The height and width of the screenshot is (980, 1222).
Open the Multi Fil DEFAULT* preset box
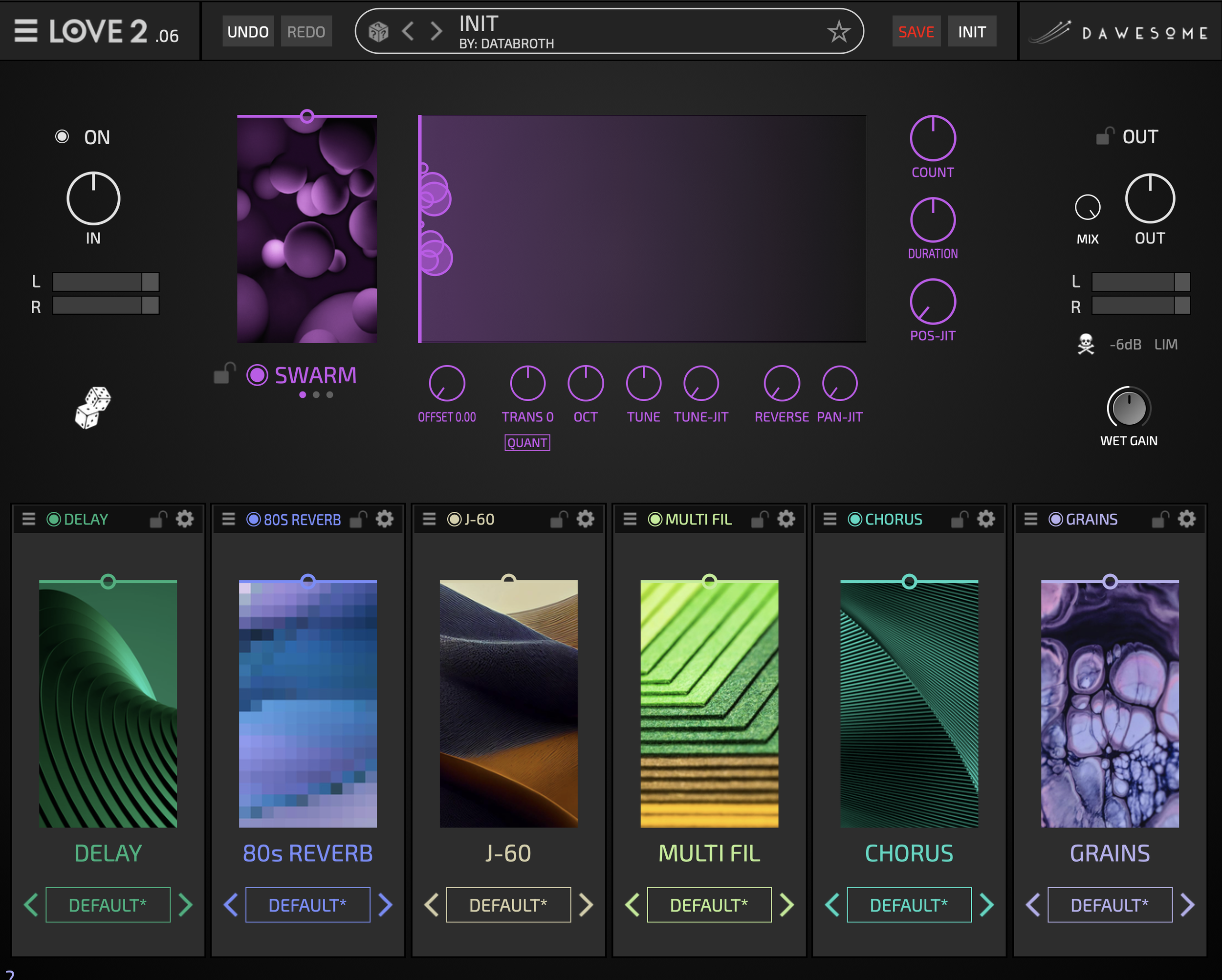click(708, 905)
